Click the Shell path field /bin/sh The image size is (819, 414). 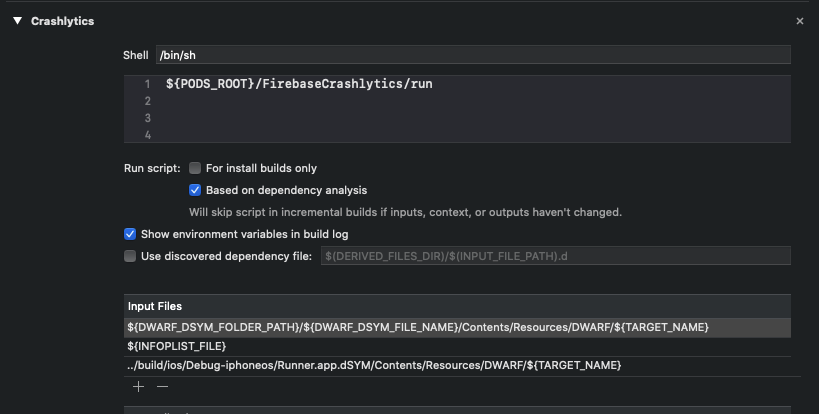point(473,55)
